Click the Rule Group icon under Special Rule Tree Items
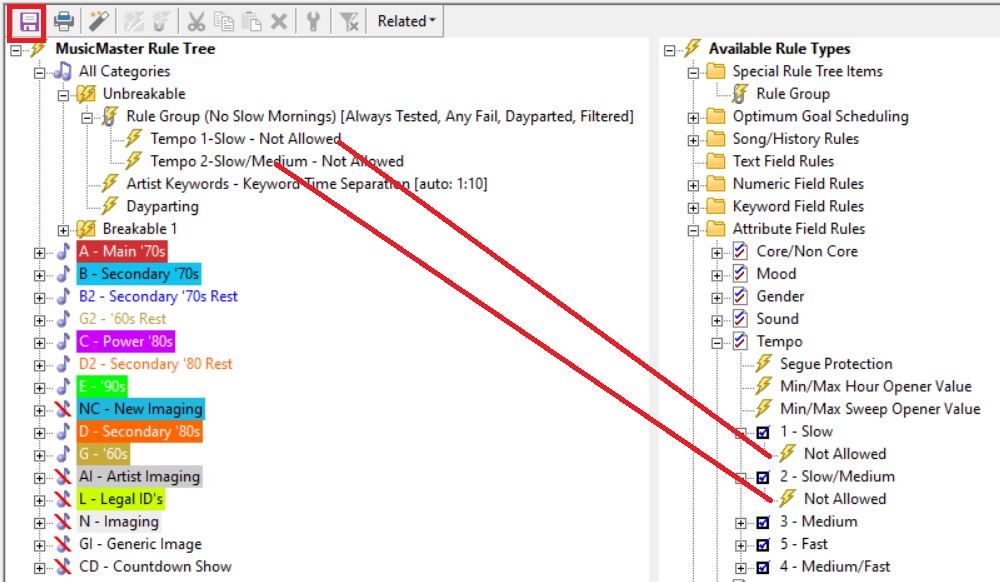This screenshot has width=1000, height=582. click(740, 94)
